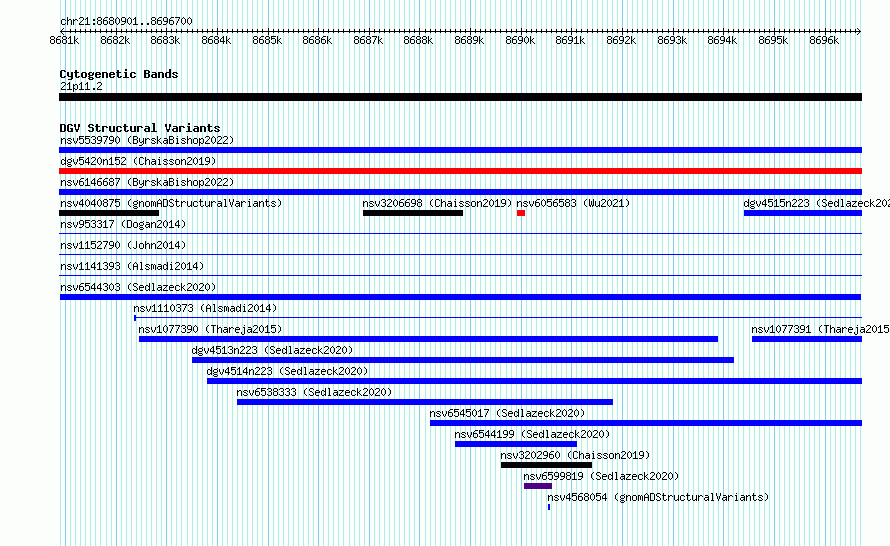Select the 8694k ruler position label
Screen dimensions: 890x546
722,40
